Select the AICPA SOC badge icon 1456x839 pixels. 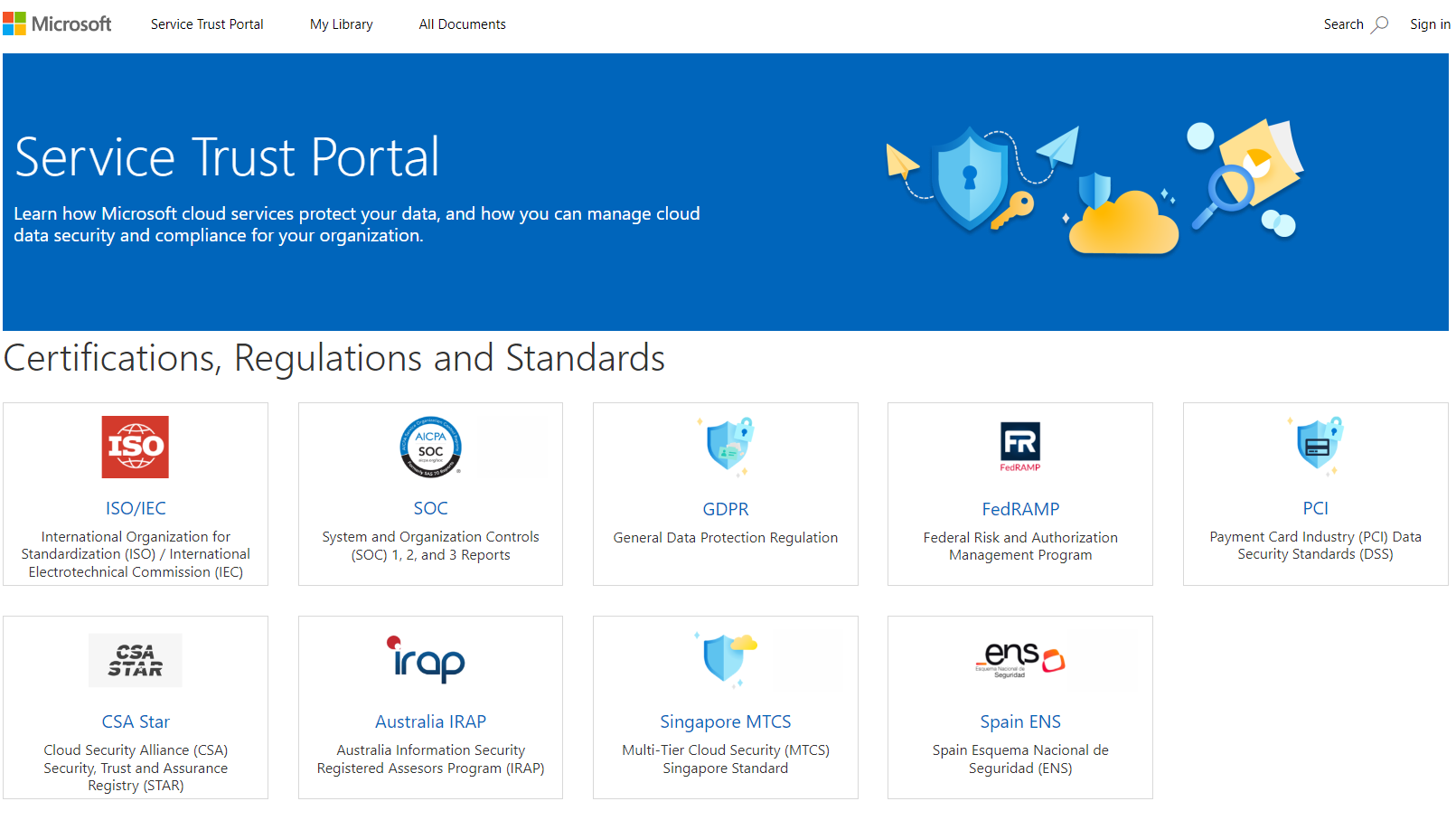430,446
